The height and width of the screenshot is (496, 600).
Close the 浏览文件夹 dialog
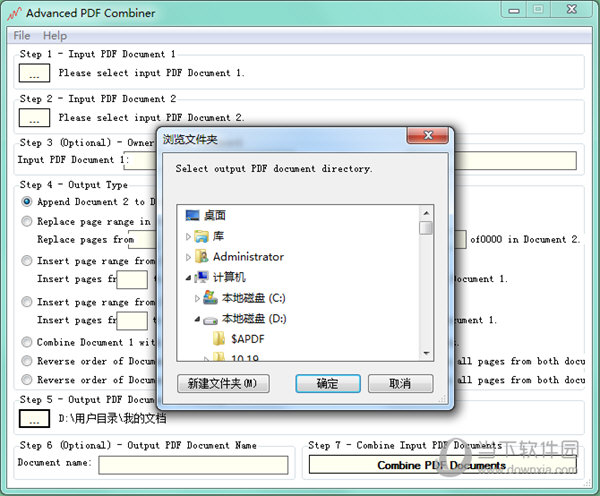coord(428,135)
